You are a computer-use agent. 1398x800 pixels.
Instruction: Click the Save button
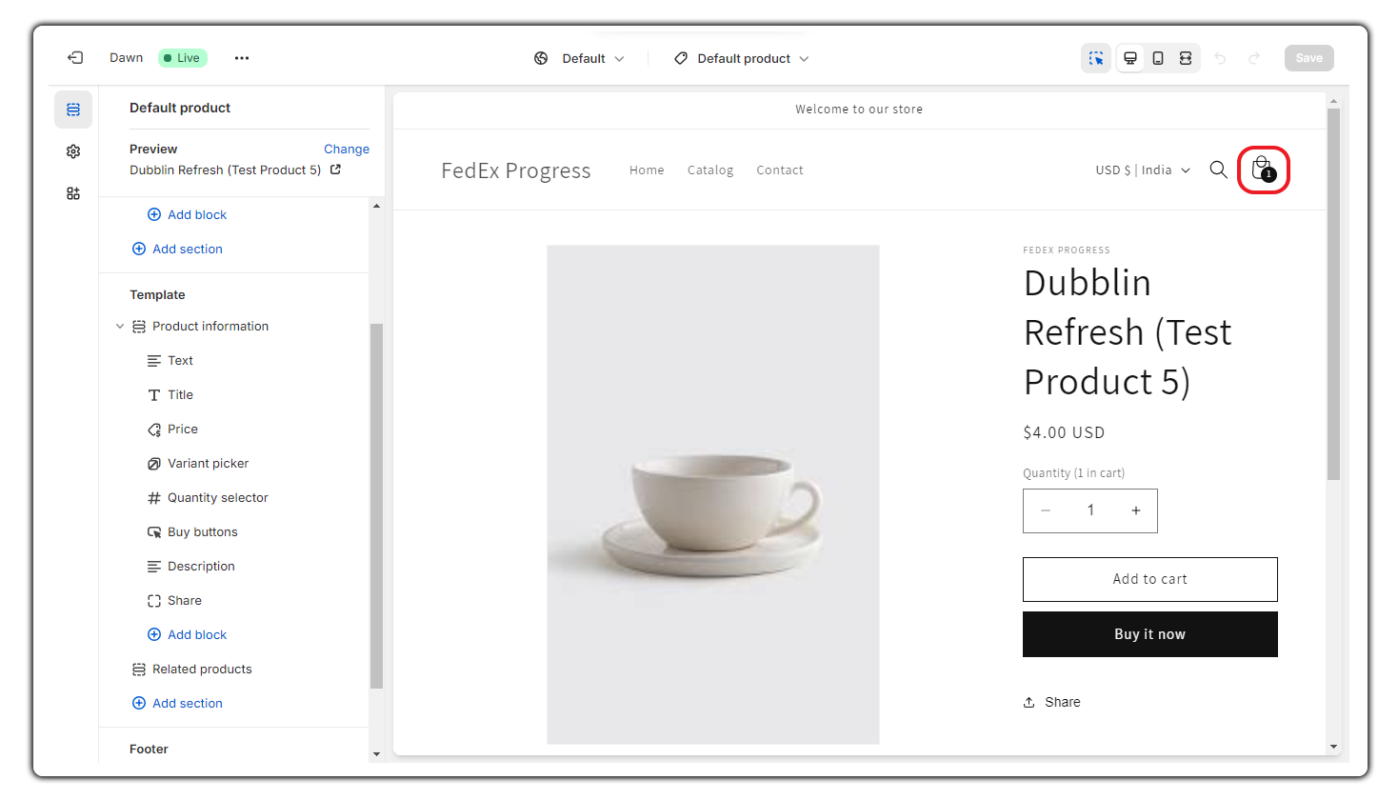pyautogui.click(x=1309, y=58)
